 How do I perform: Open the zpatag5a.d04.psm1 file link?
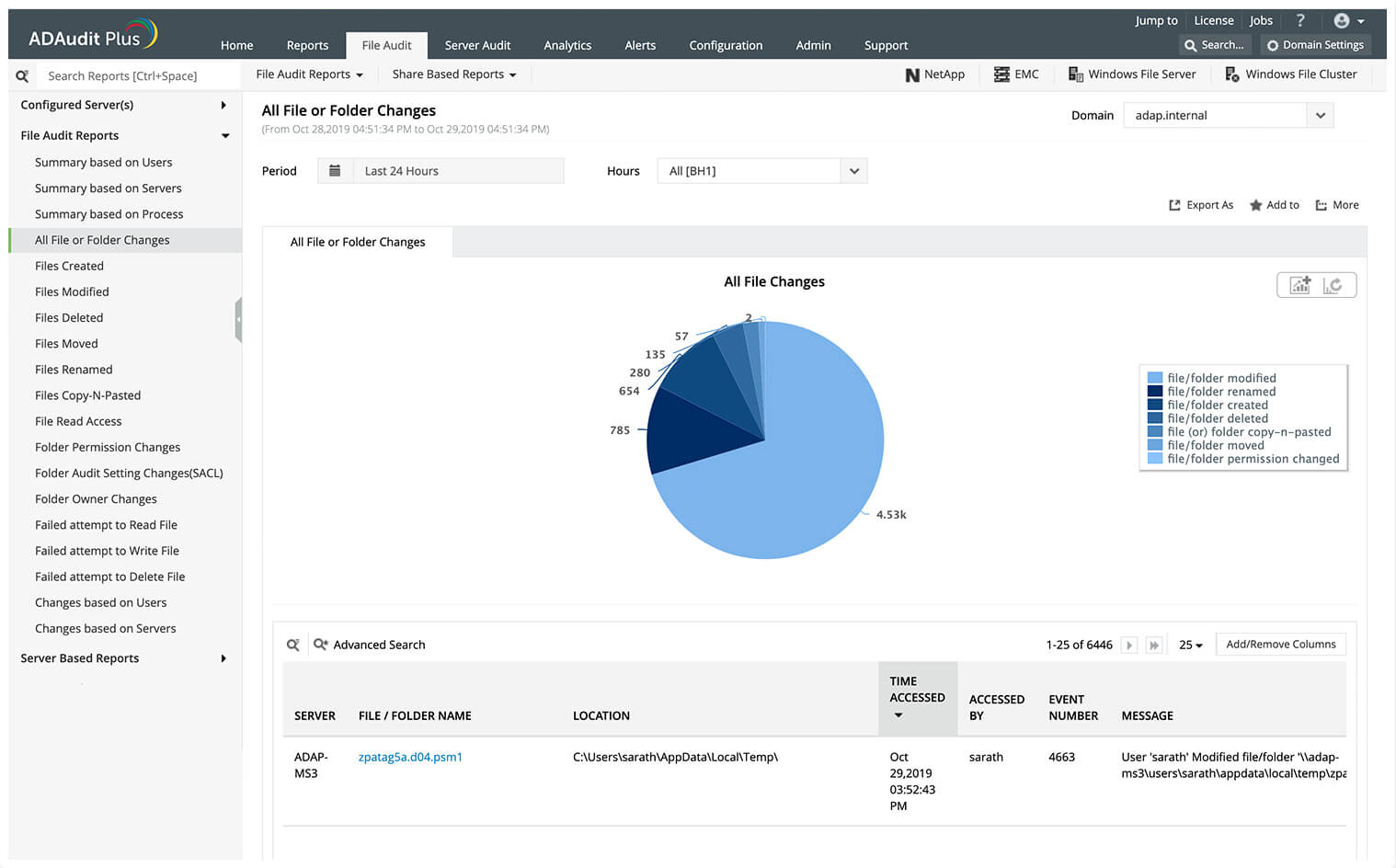pyautogui.click(x=410, y=757)
